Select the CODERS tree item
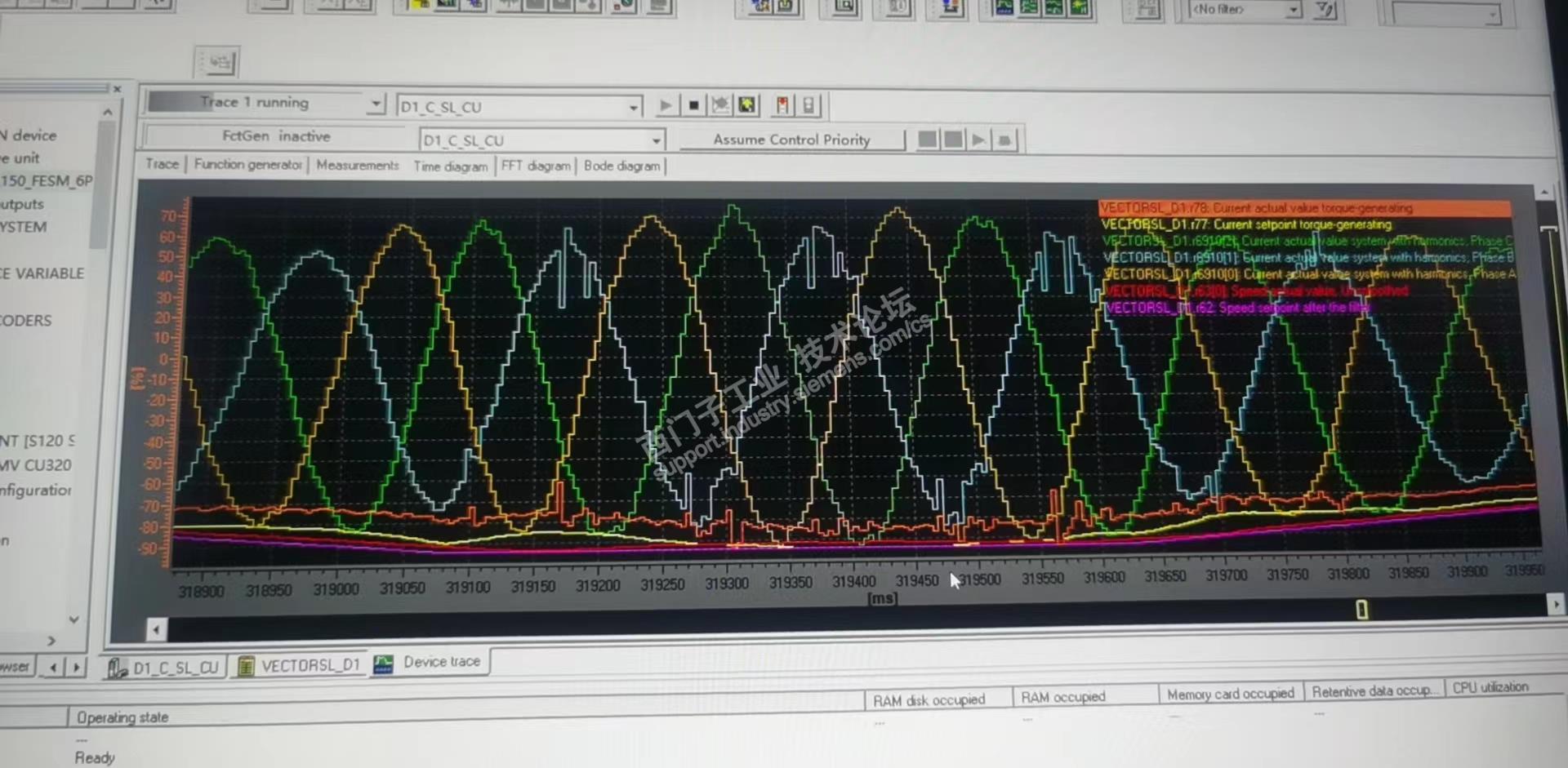 [25, 321]
